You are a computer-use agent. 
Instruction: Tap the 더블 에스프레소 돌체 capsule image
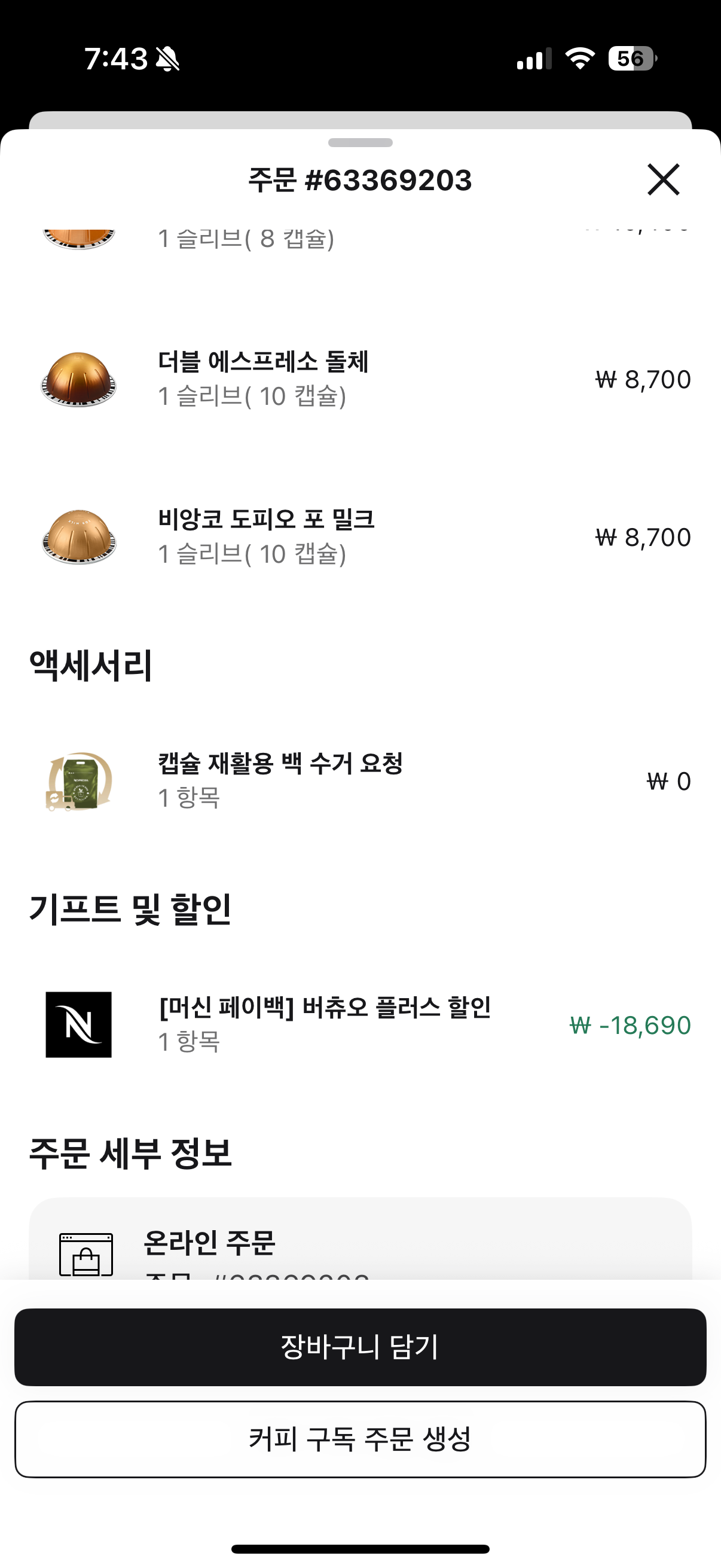78,379
